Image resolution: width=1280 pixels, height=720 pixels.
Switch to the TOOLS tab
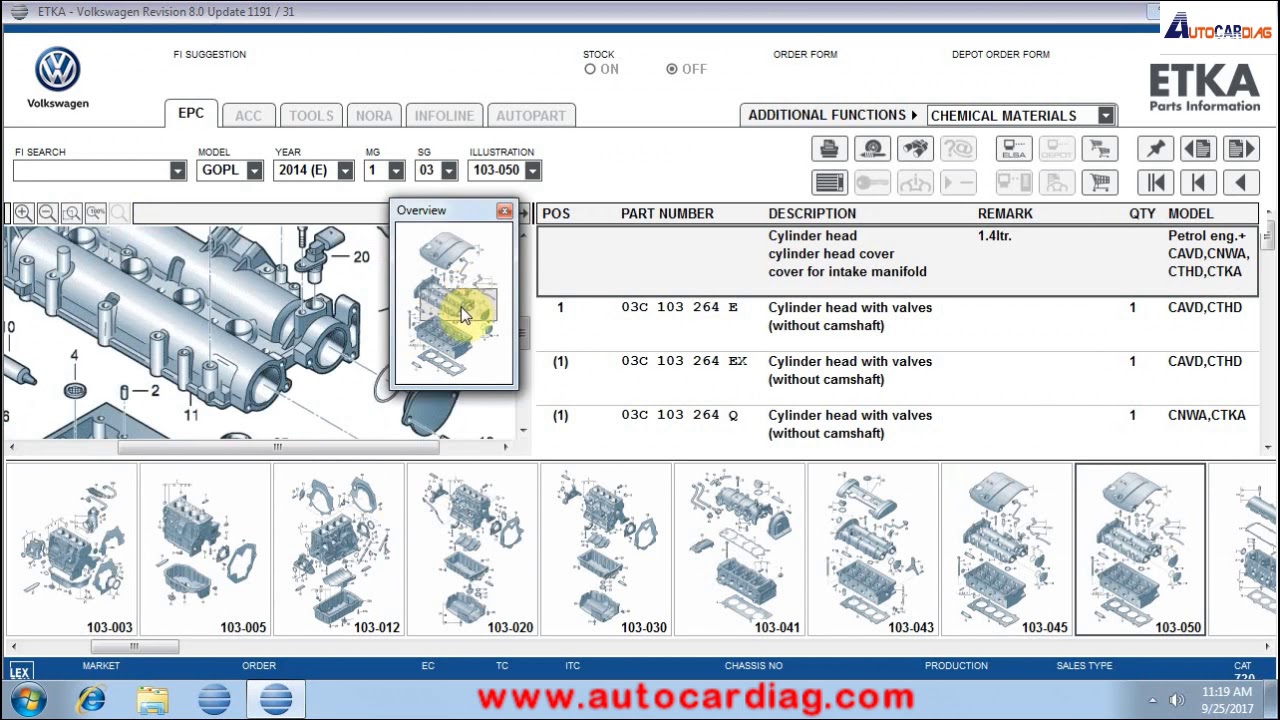click(x=311, y=116)
